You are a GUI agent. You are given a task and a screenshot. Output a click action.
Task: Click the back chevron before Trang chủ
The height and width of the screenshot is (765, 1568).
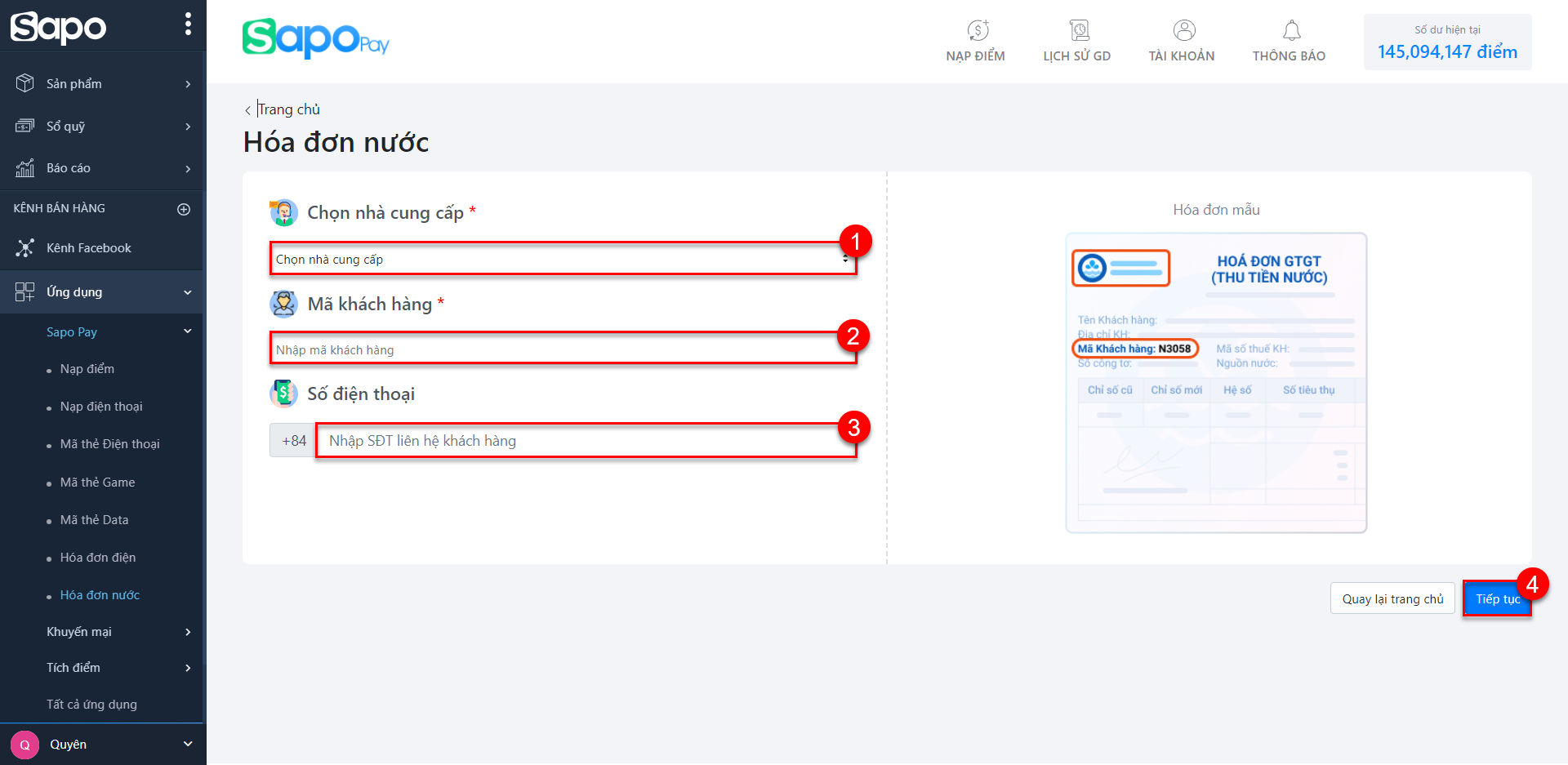(247, 110)
